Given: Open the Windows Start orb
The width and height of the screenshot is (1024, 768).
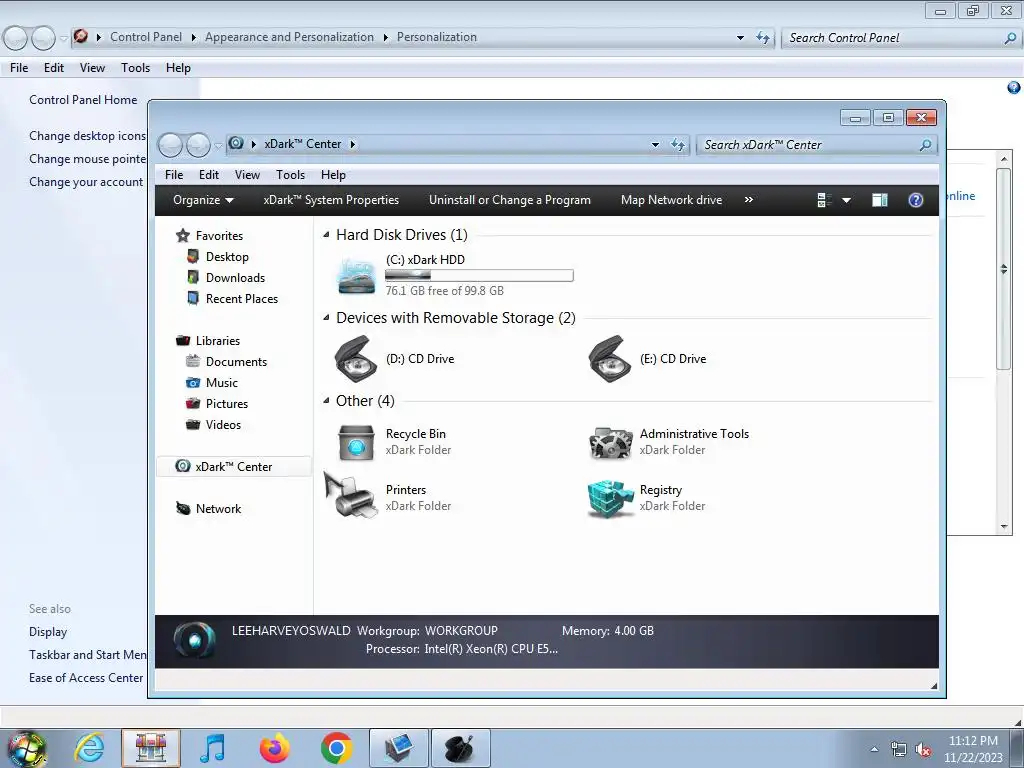Looking at the screenshot, I should pyautogui.click(x=26, y=749).
